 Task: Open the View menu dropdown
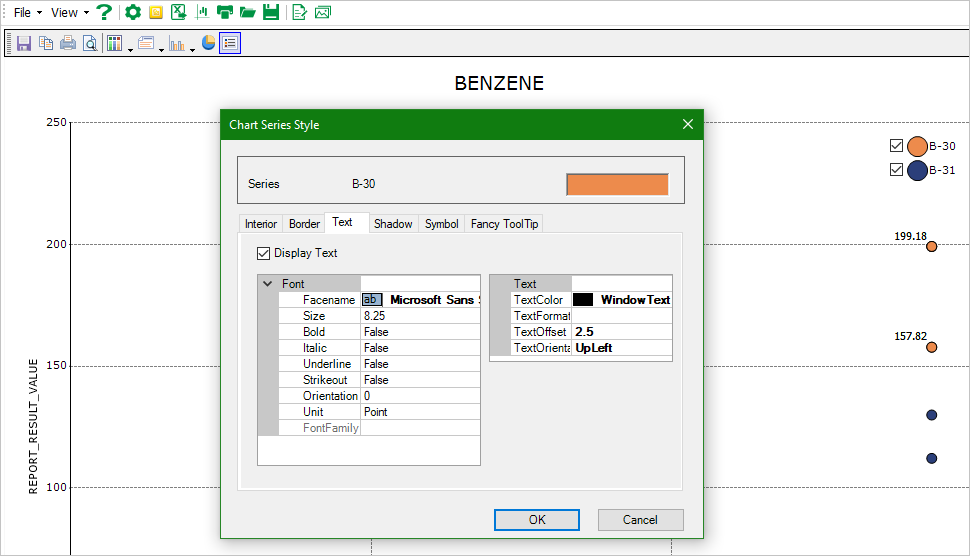[x=70, y=12]
